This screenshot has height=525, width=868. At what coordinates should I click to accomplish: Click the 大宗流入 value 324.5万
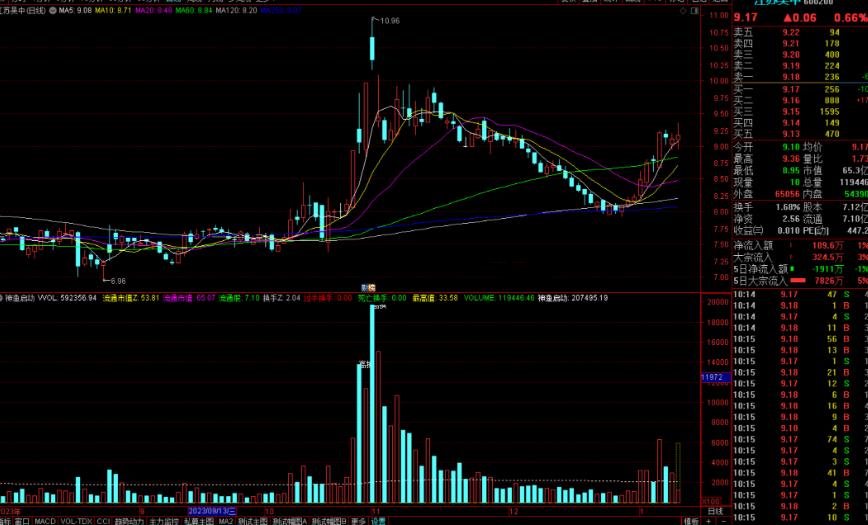828,257
